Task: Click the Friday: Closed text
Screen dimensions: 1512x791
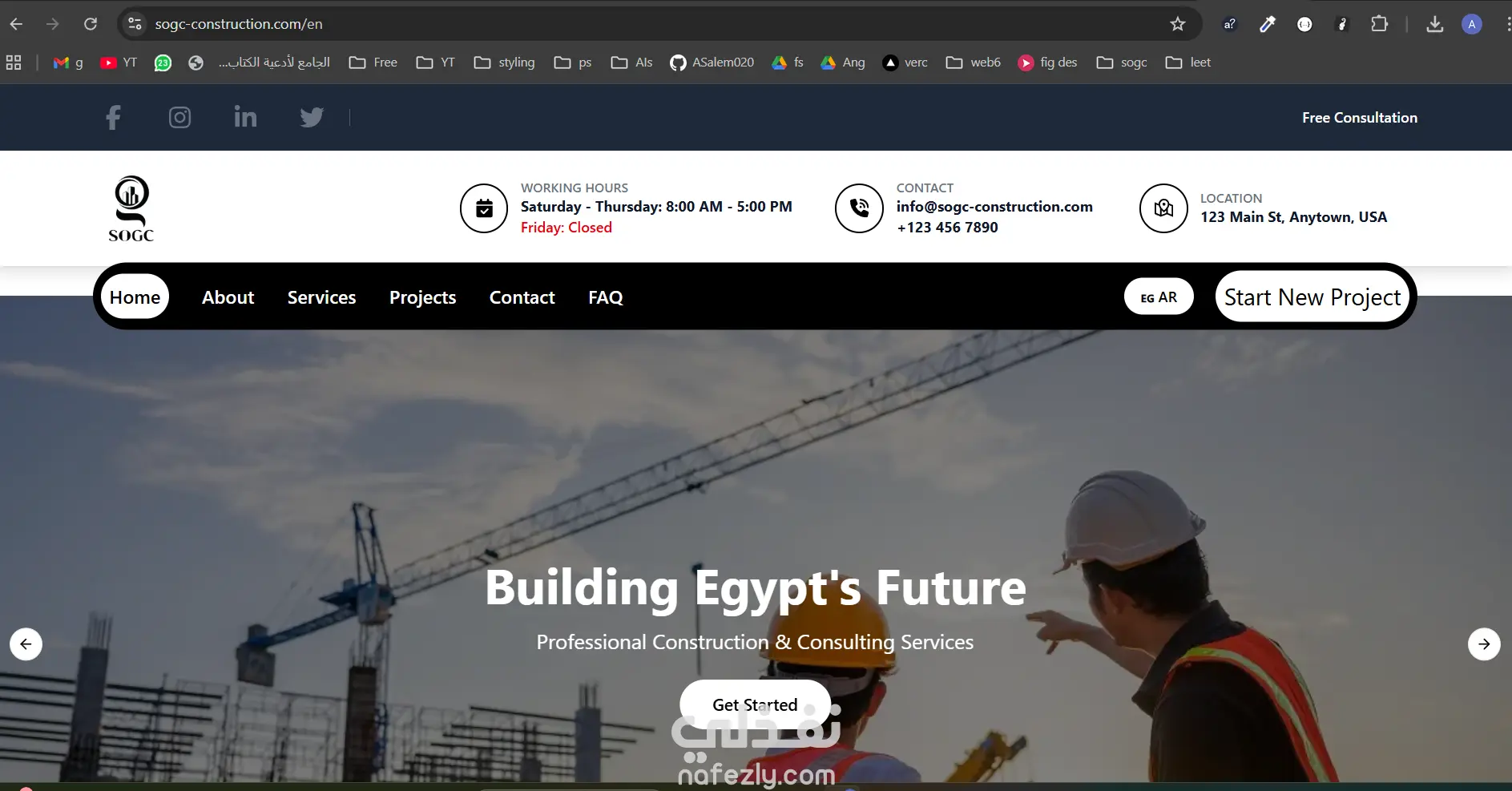Action: tap(566, 228)
